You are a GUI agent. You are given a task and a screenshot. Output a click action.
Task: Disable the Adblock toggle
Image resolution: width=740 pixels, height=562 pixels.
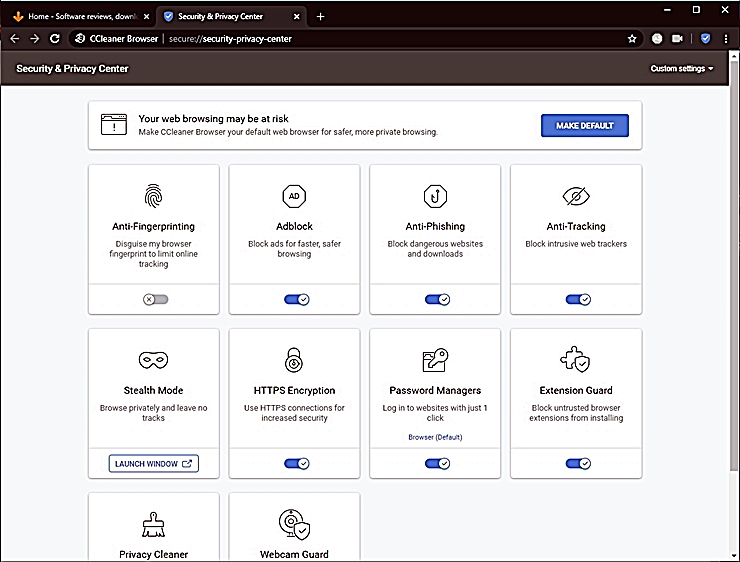[297, 299]
